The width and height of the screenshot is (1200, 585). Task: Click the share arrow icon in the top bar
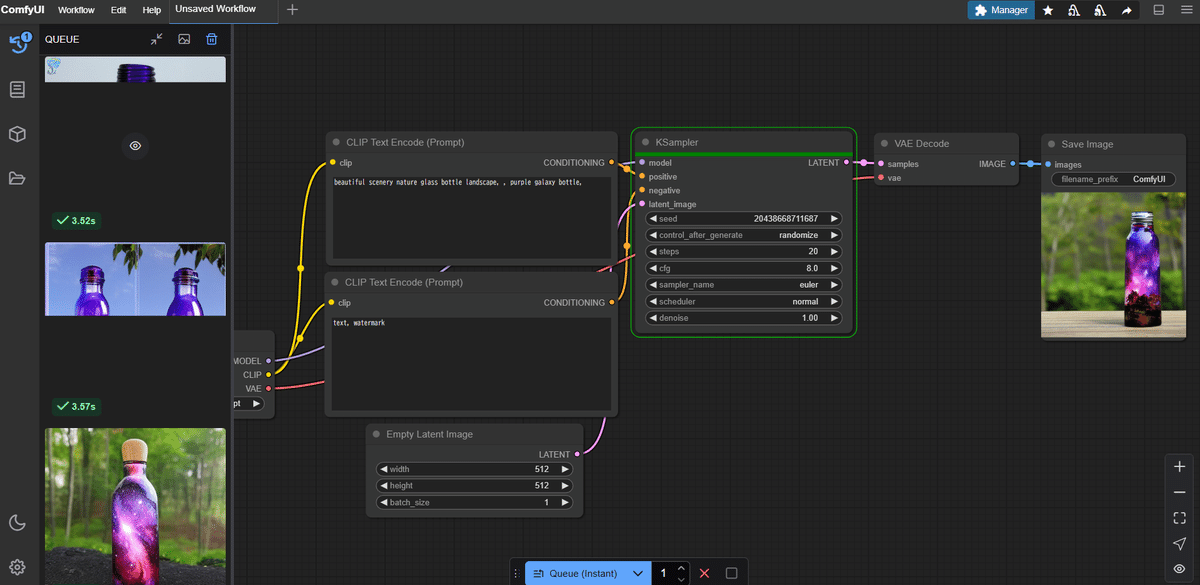click(x=1127, y=10)
